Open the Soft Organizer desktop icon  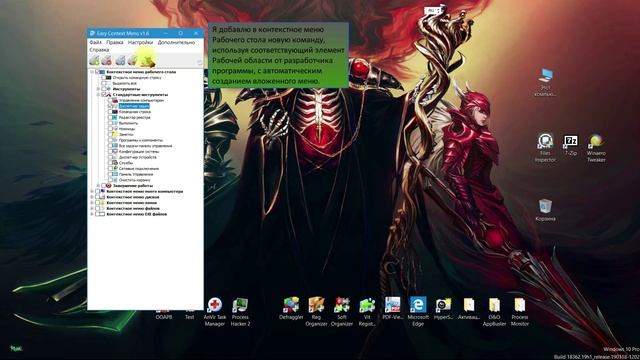coord(342,312)
